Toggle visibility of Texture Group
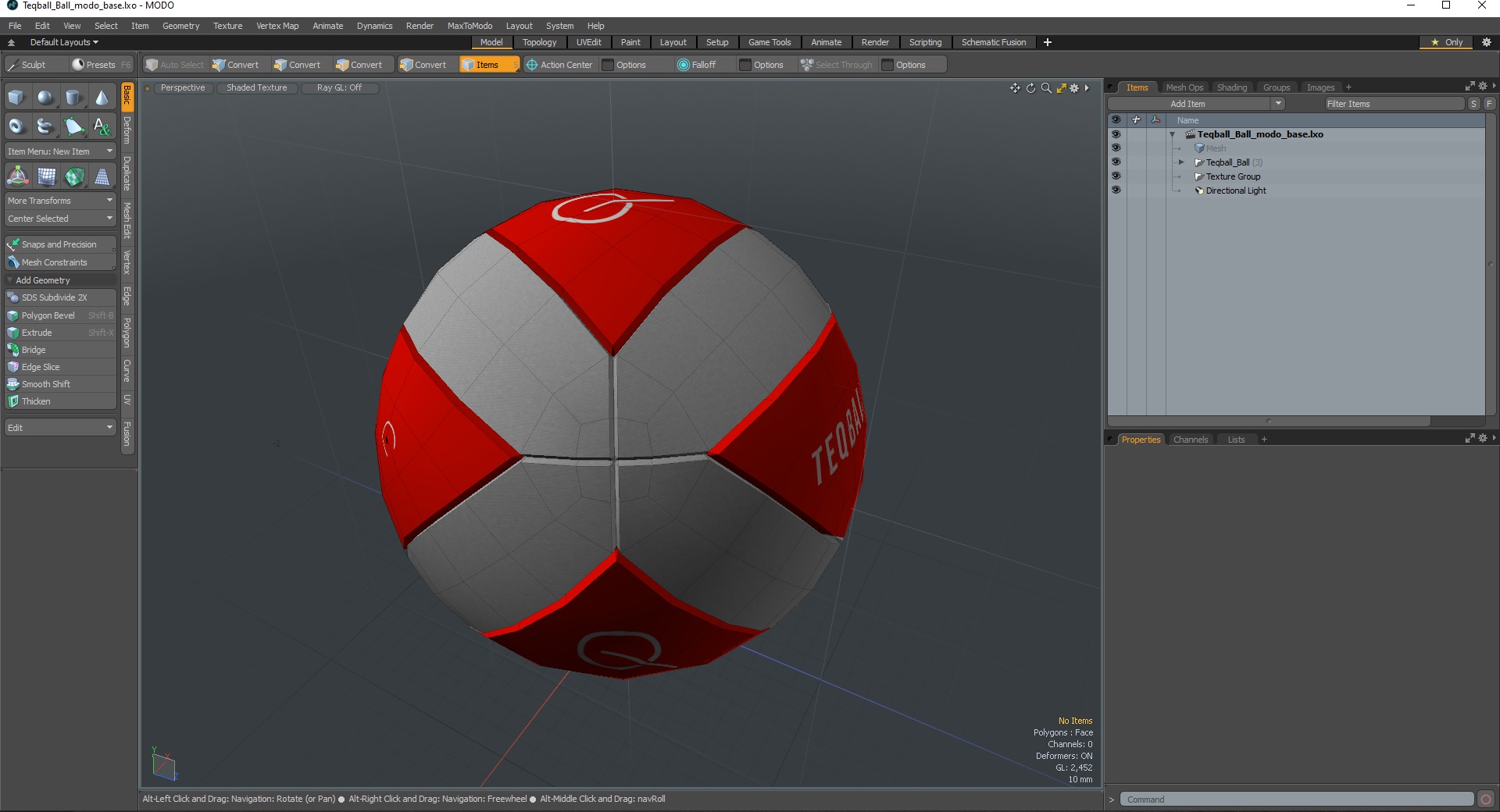Screen dimensions: 1500x812 [1116, 176]
